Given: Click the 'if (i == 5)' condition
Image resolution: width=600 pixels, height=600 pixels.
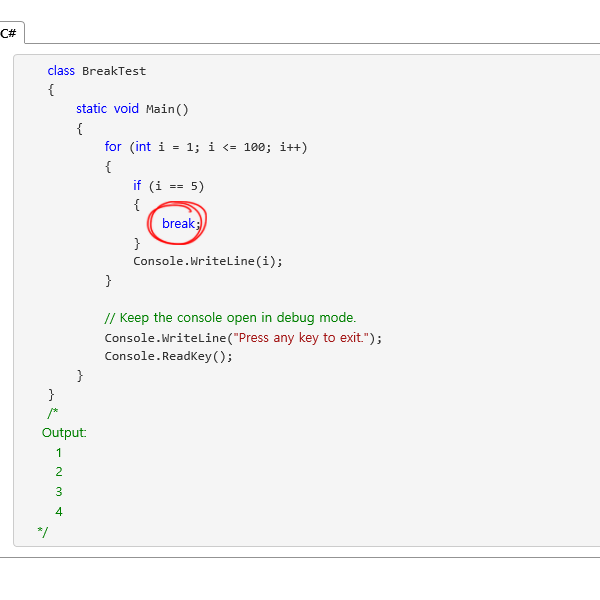Looking at the screenshot, I should coord(168,186).
